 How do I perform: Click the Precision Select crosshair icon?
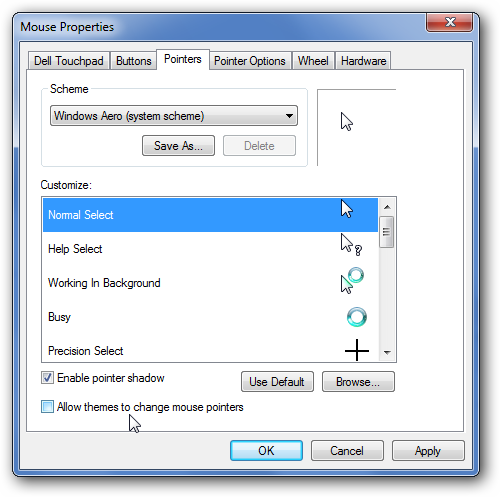tap(357, 350)
